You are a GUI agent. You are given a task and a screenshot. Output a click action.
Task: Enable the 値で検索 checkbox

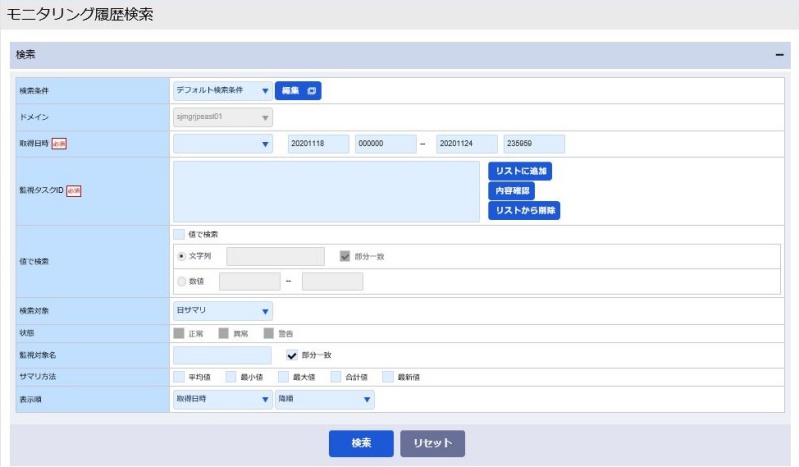179,234
